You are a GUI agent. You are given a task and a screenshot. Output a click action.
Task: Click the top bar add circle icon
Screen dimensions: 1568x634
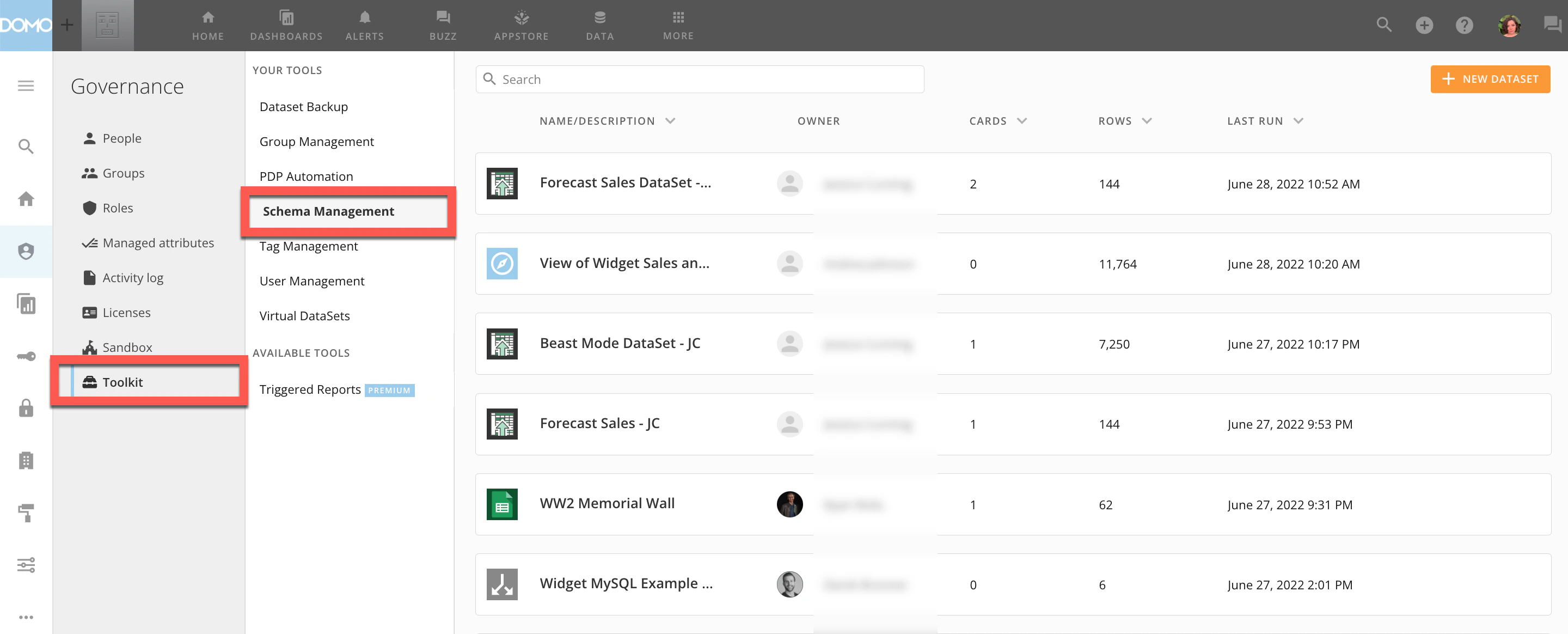1424,25
